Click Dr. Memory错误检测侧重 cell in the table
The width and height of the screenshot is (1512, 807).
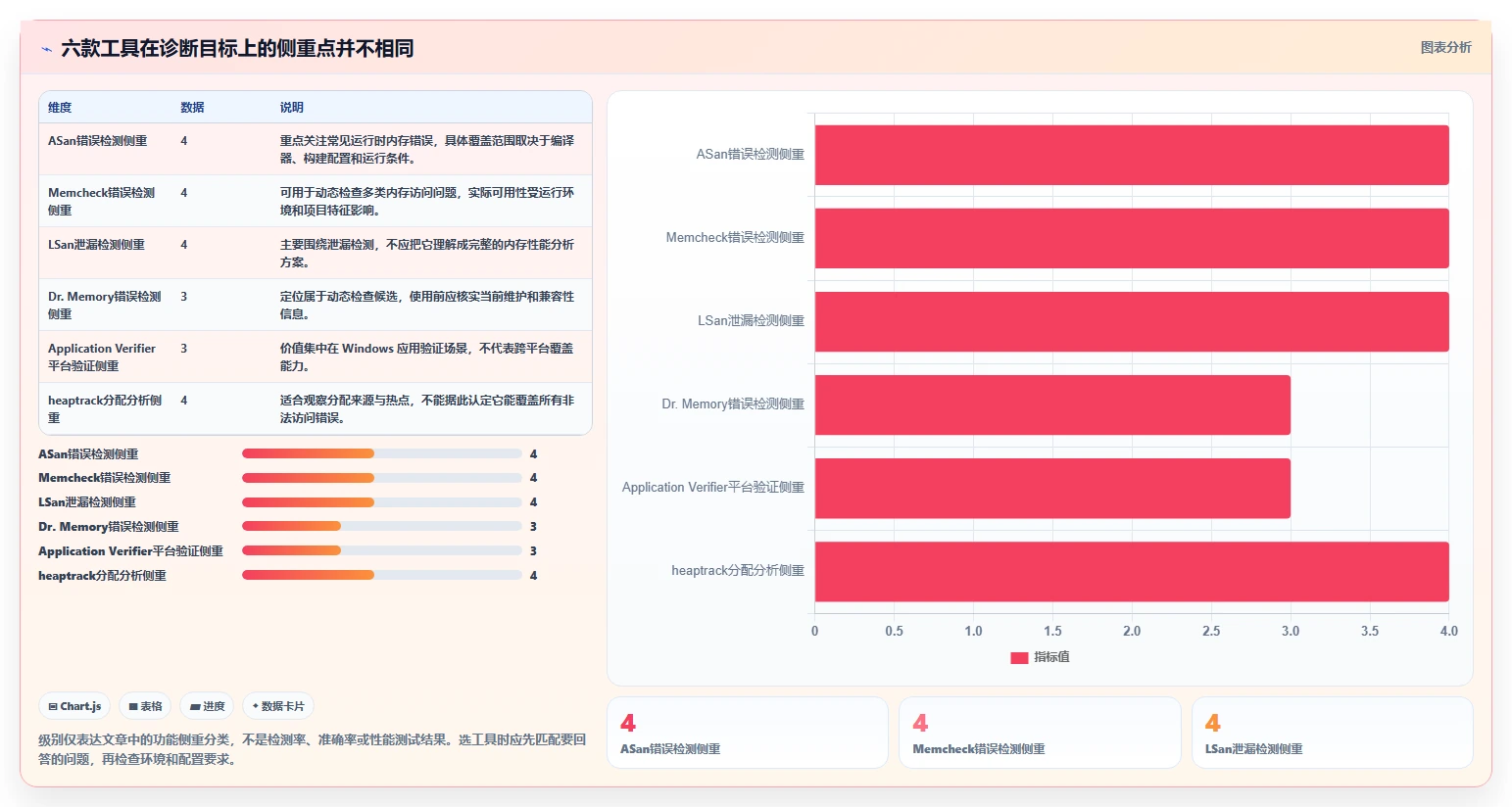(105, 305)
